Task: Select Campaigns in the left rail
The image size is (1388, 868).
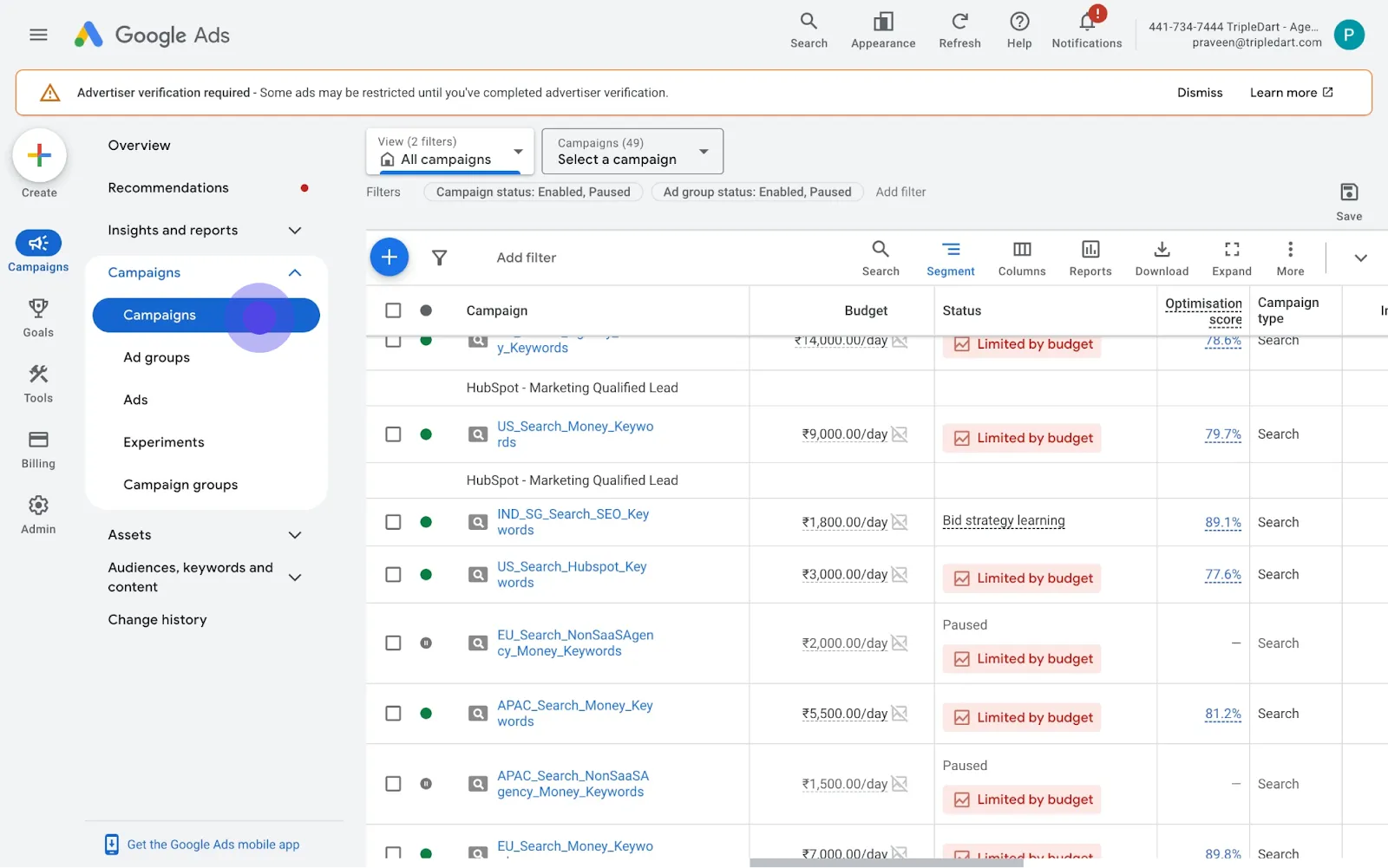Action: click(38, 251)
